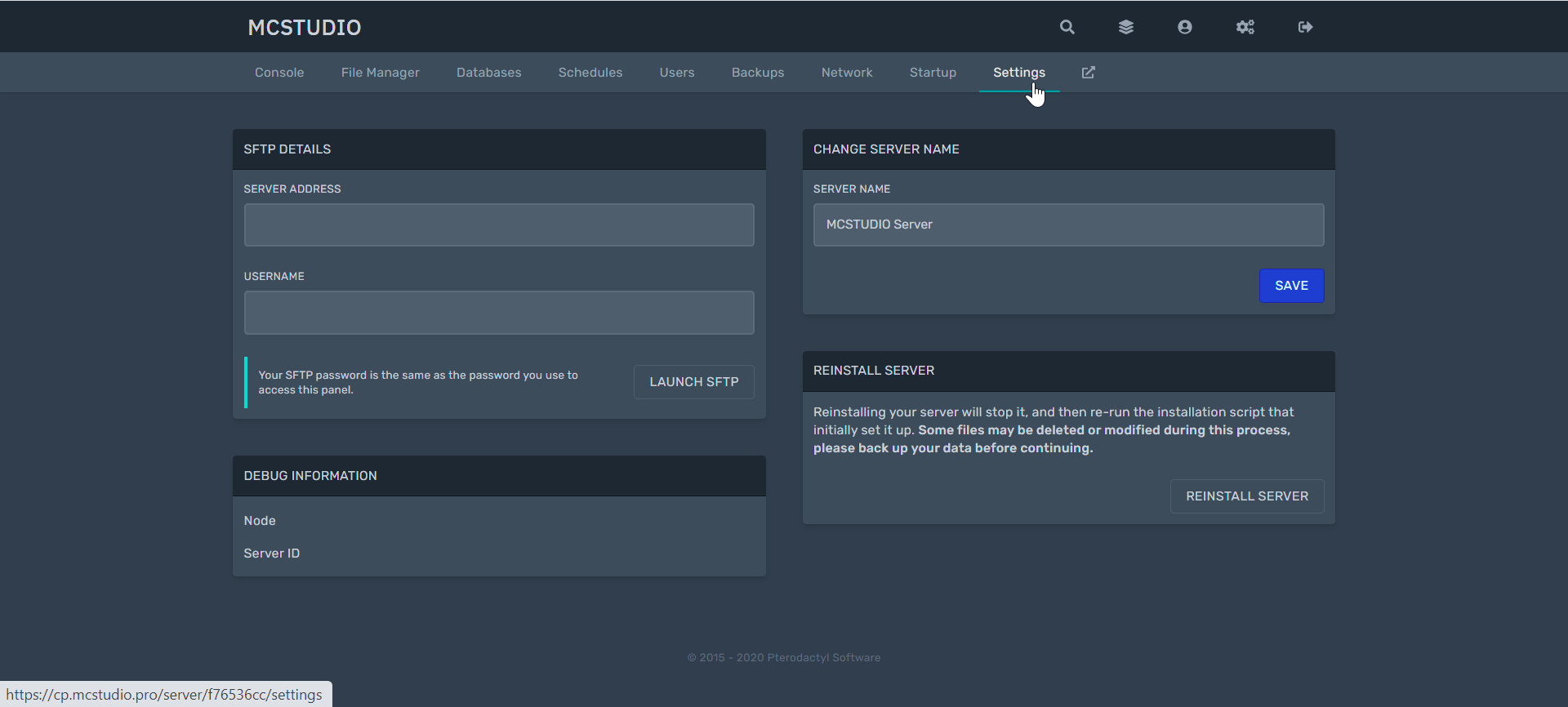Open the admin gears icon

coord(1245,27)
